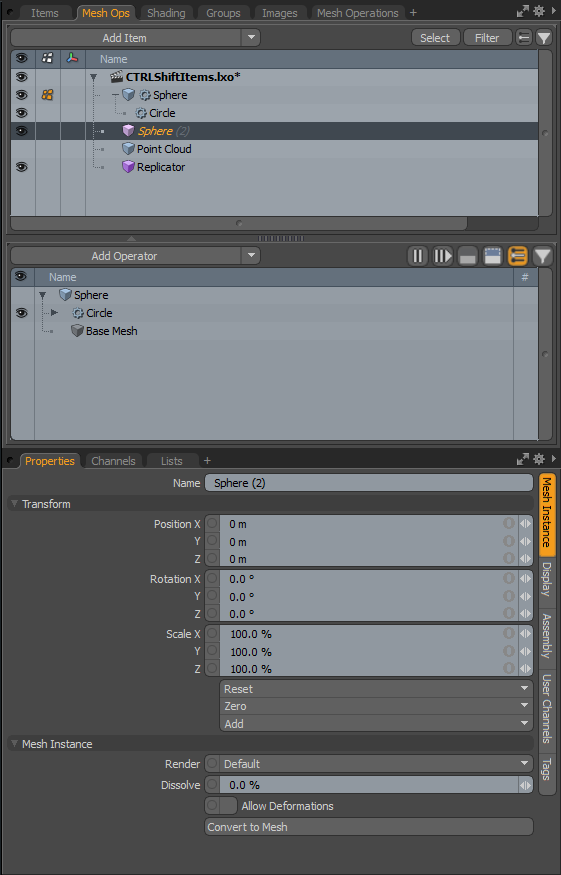Click the Name input field showing Sphere (2)

[369, 483]
